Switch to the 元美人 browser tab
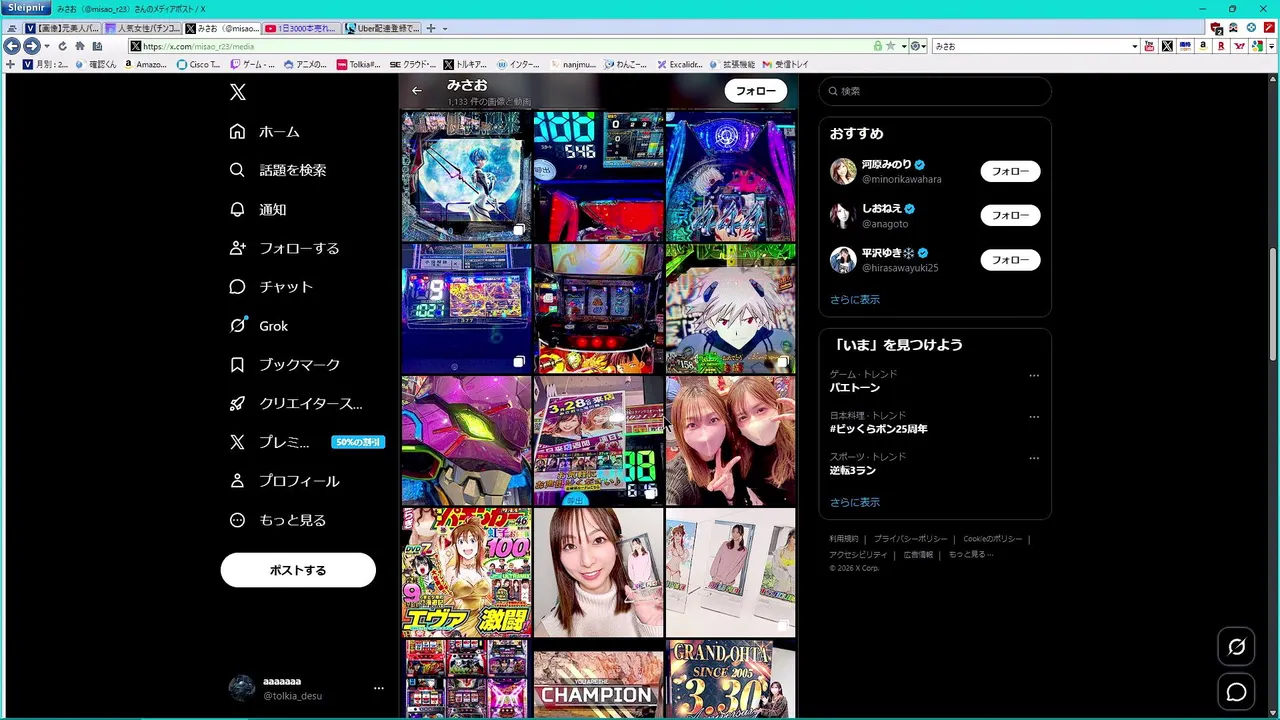Screen dimensions: 1280x720 point(62,29)
